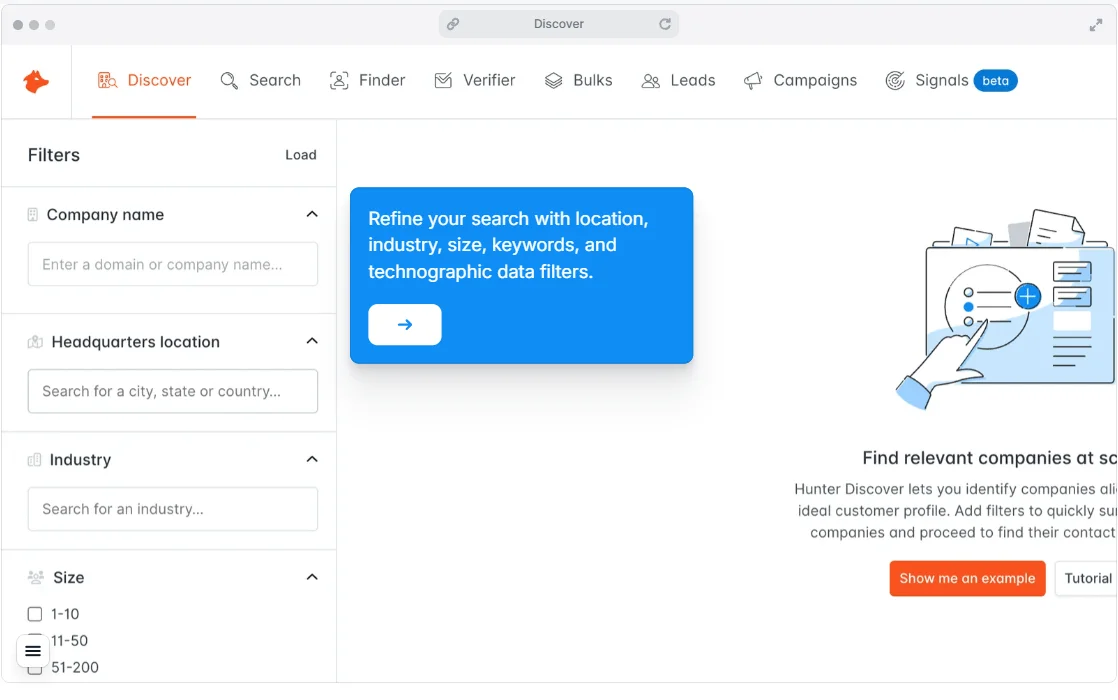
Task: Open the hamburger menu button
Action: (x=33, y=651)
